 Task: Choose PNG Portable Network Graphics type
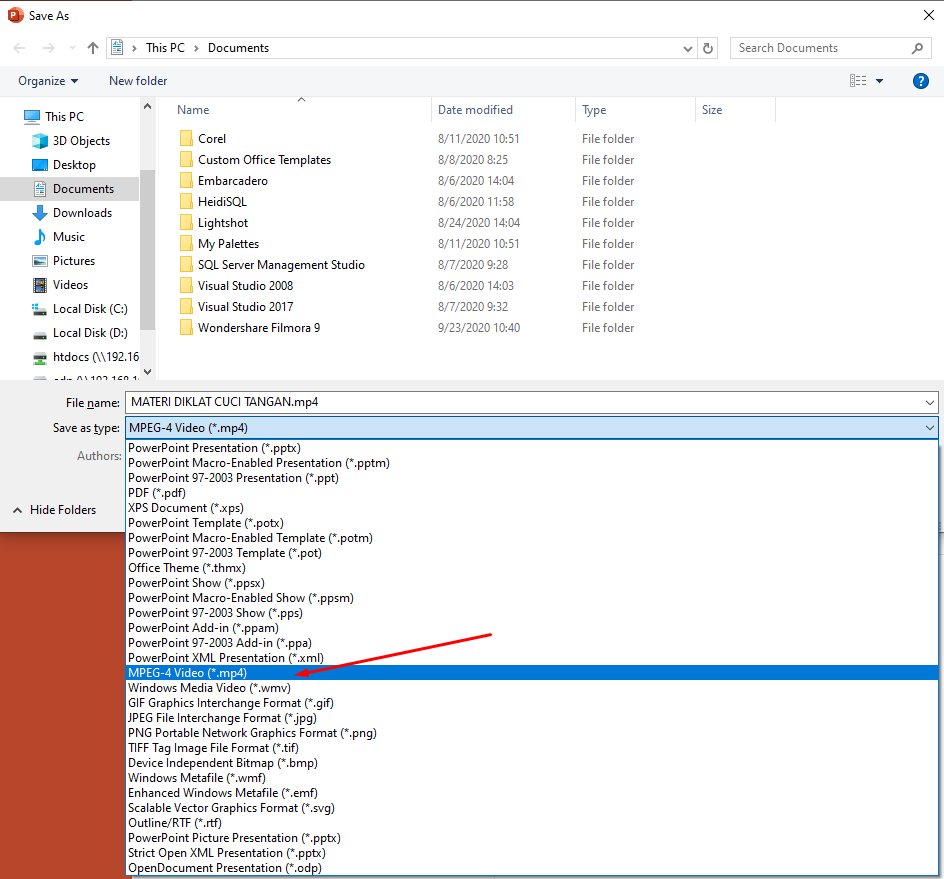(532, 733)
